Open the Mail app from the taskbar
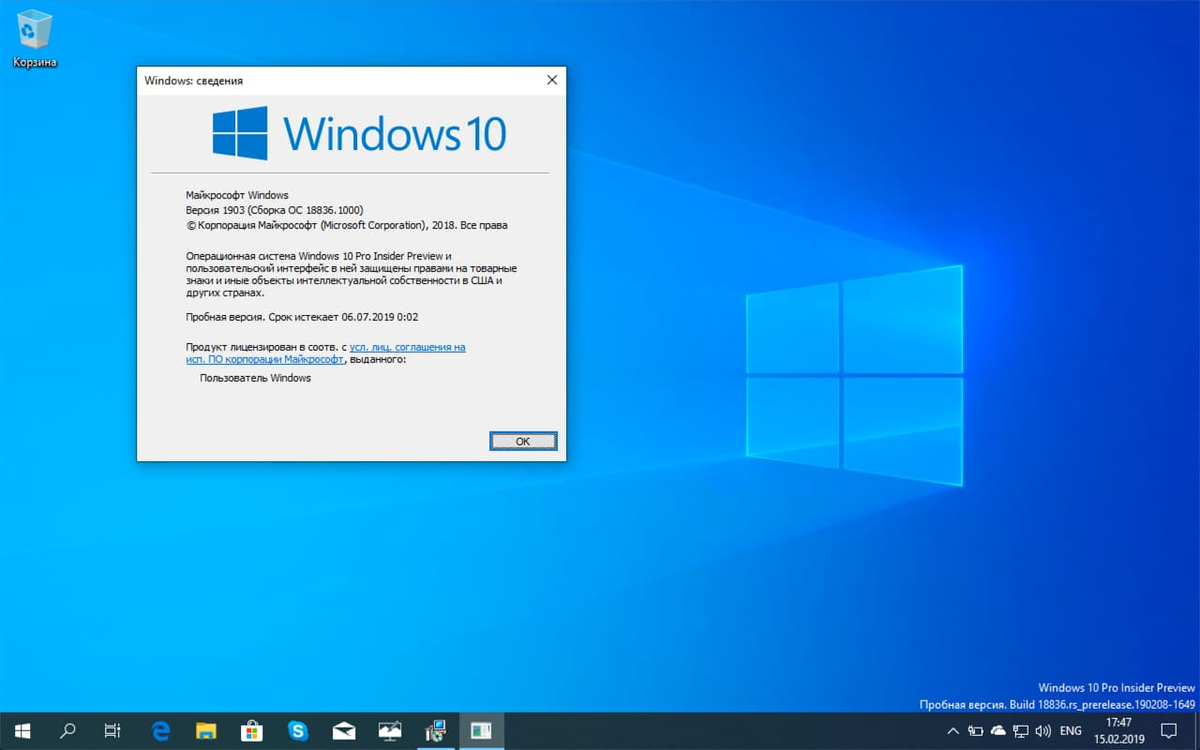 343,730
